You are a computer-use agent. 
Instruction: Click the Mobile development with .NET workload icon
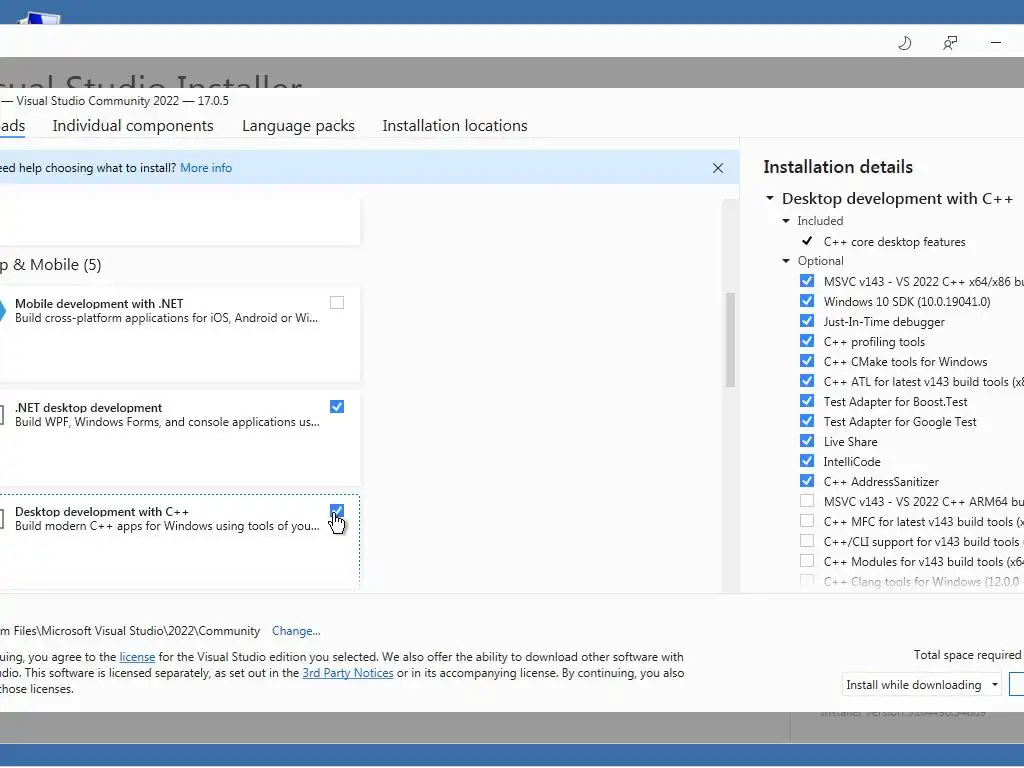3,311
